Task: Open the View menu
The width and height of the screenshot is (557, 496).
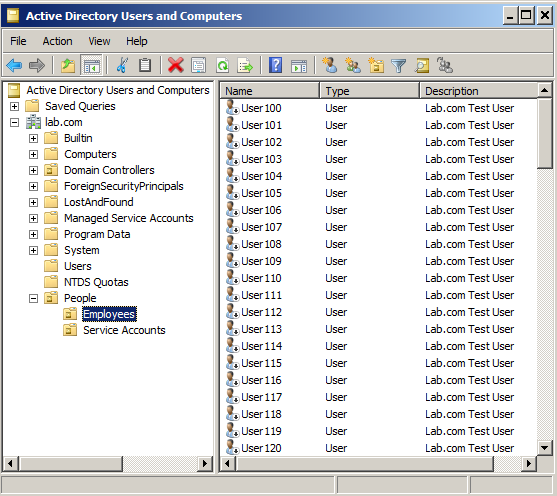Action: (99, 41)
